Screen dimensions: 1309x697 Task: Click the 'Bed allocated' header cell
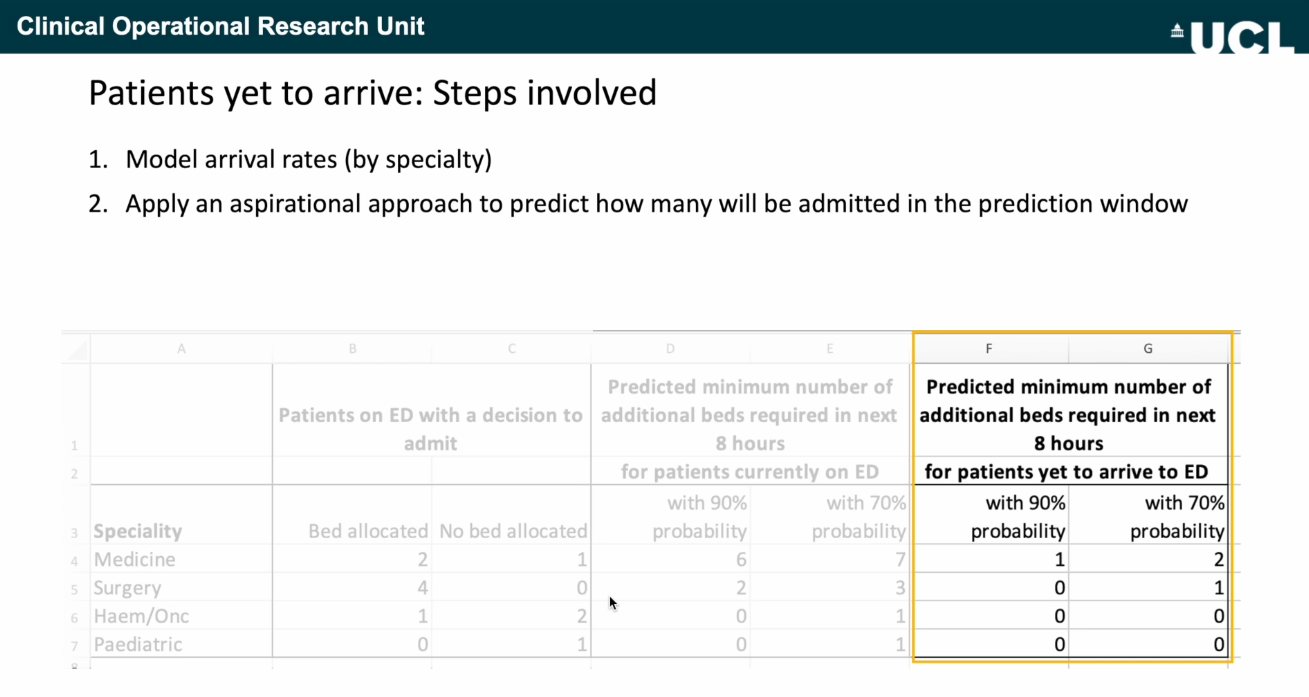click(x=368, y=531)
